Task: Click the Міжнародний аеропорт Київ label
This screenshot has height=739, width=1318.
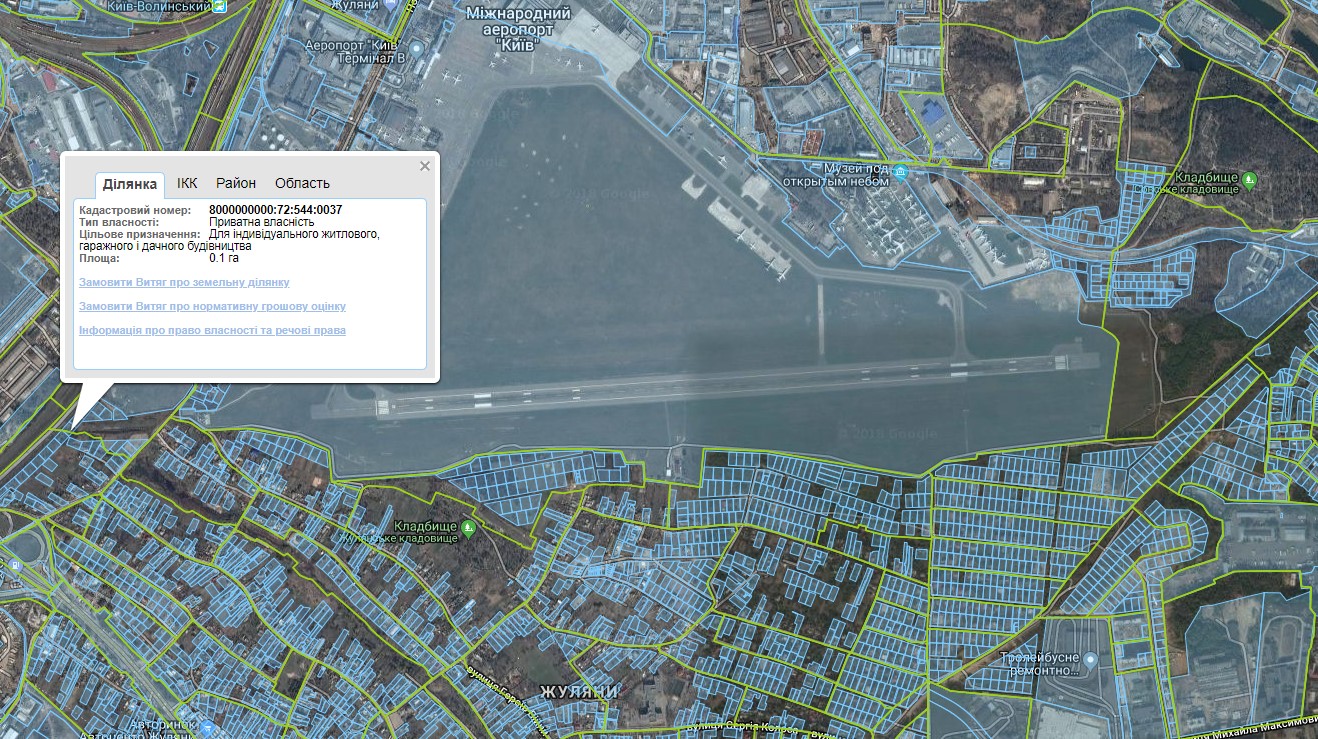Action: (518, 30)
